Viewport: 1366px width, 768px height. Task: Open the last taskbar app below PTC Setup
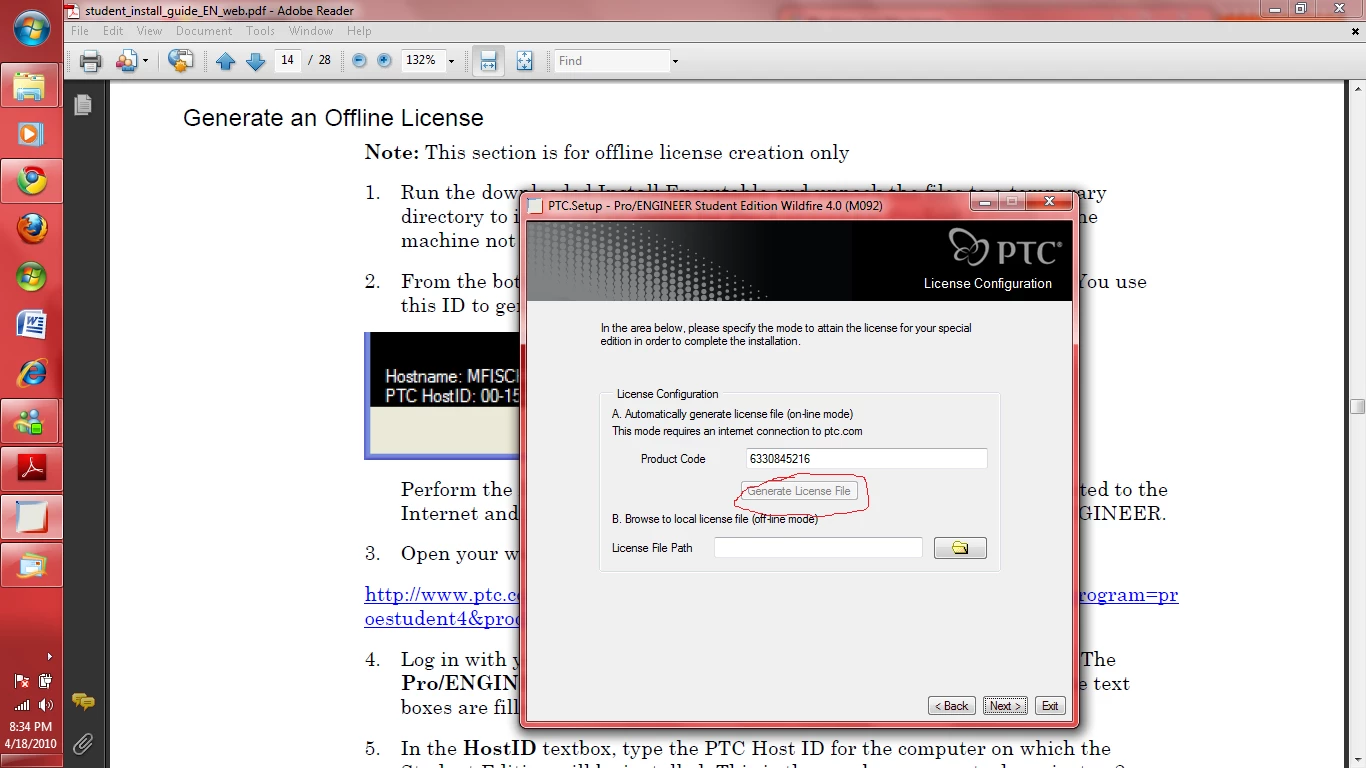coord(31,565)
